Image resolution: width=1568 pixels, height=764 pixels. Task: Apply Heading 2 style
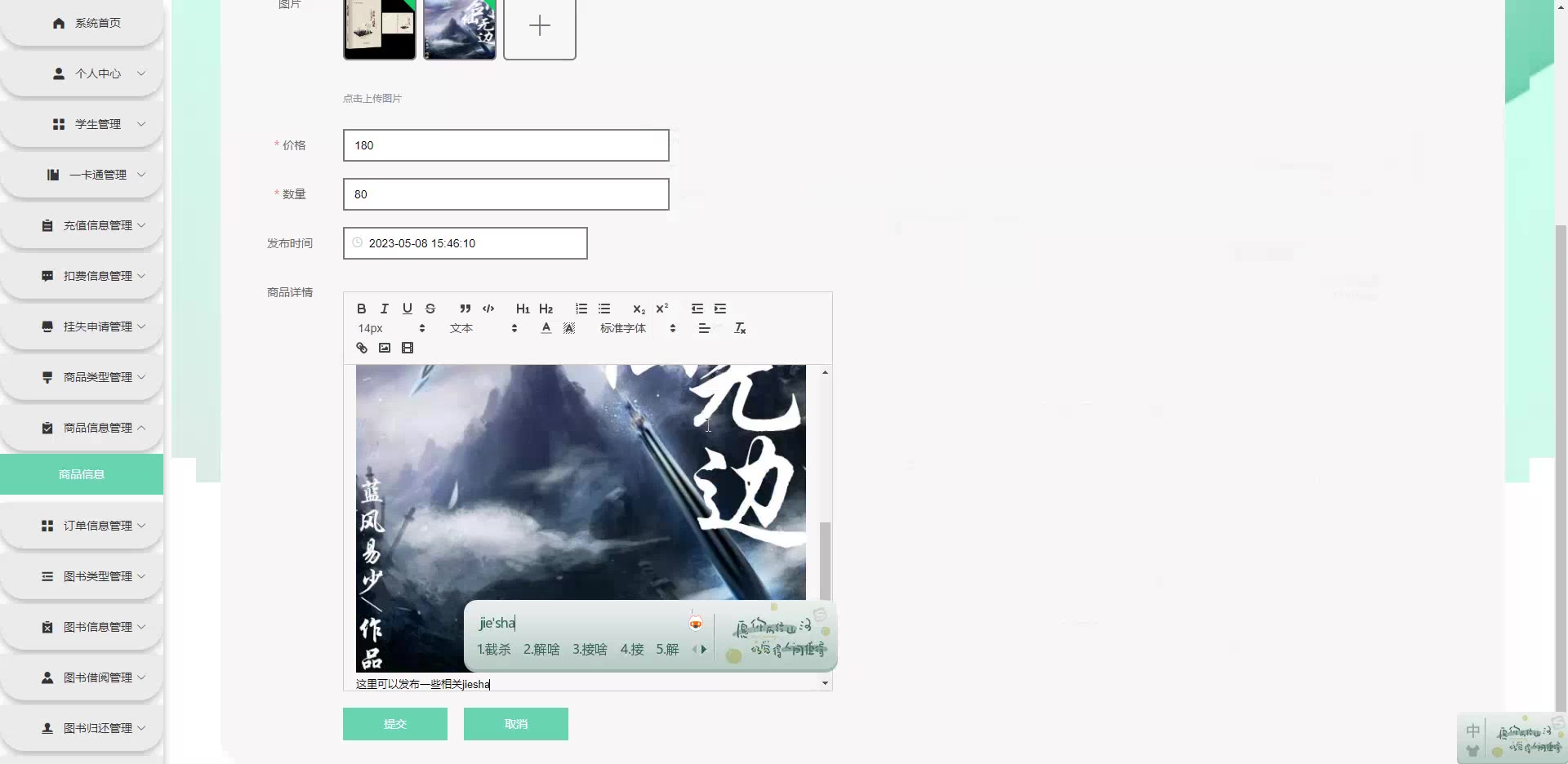546,309
